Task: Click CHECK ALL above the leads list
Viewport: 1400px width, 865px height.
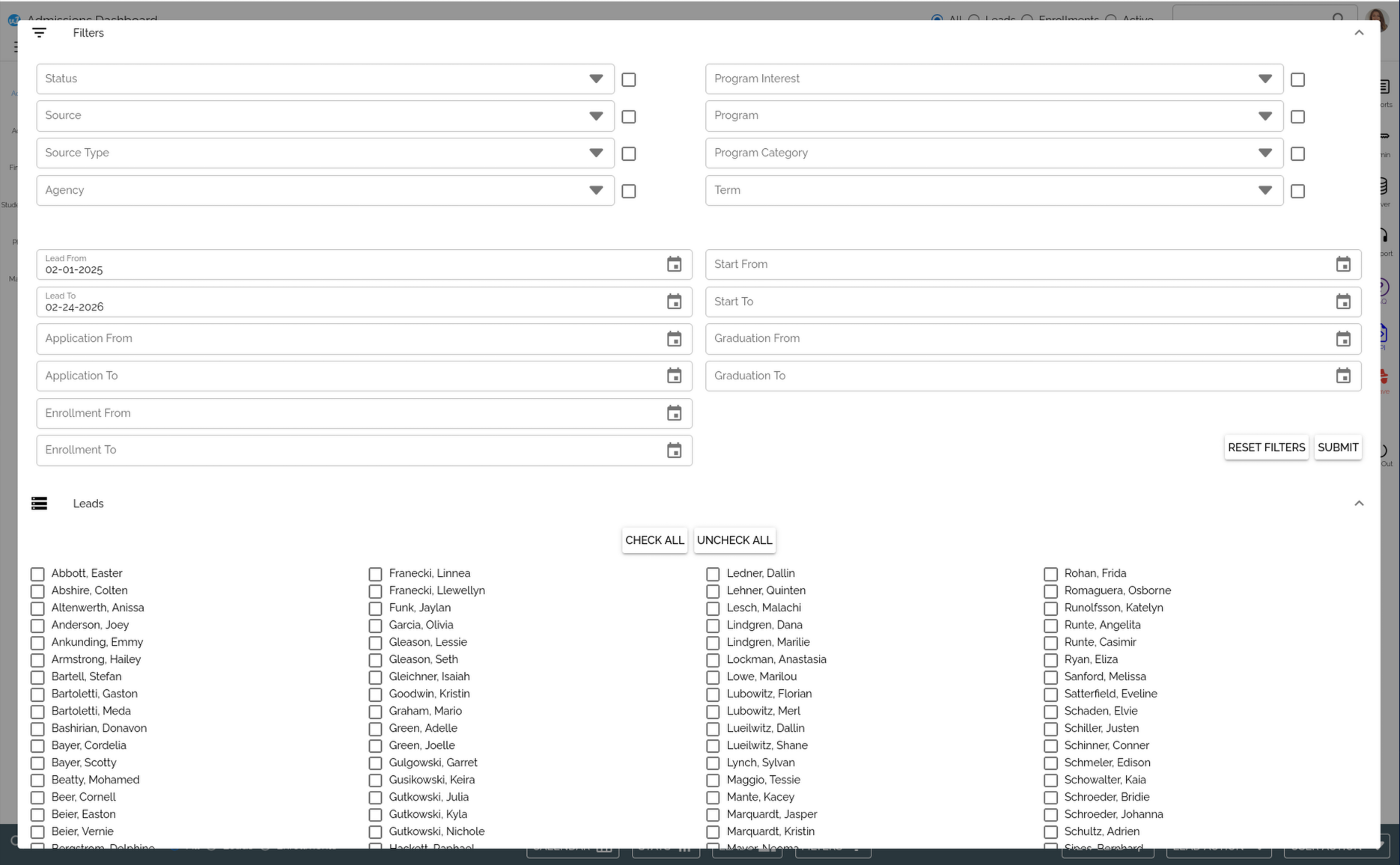Action: coord(654,540)
